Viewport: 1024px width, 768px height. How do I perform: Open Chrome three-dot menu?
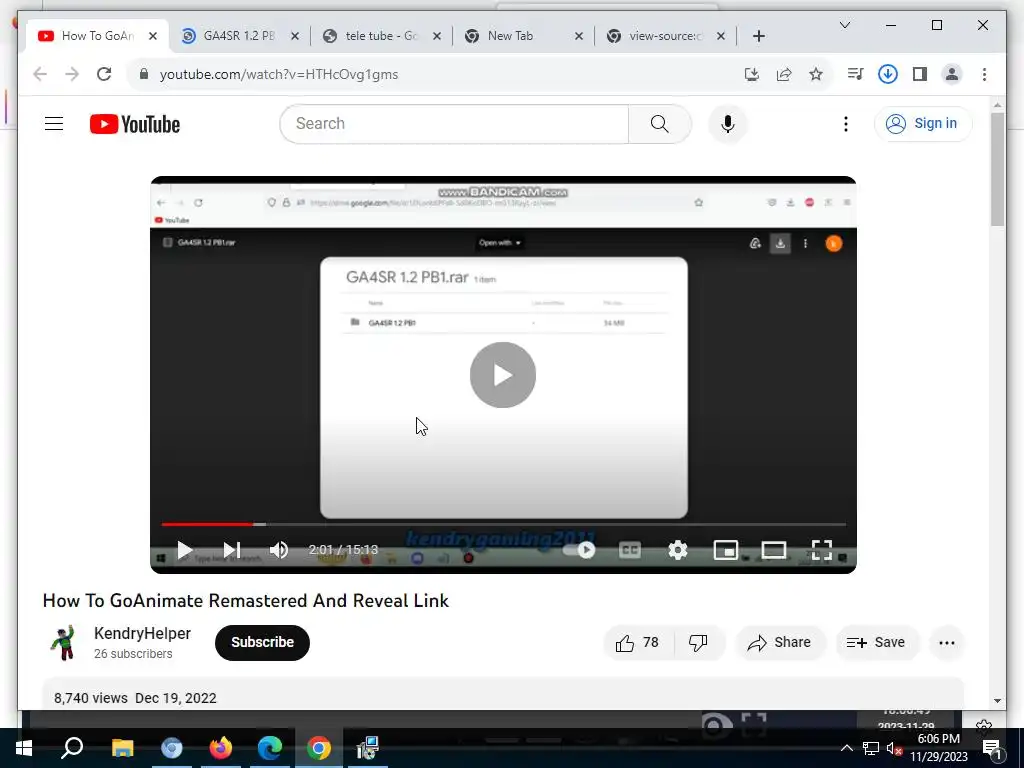[x=984, y=74]
